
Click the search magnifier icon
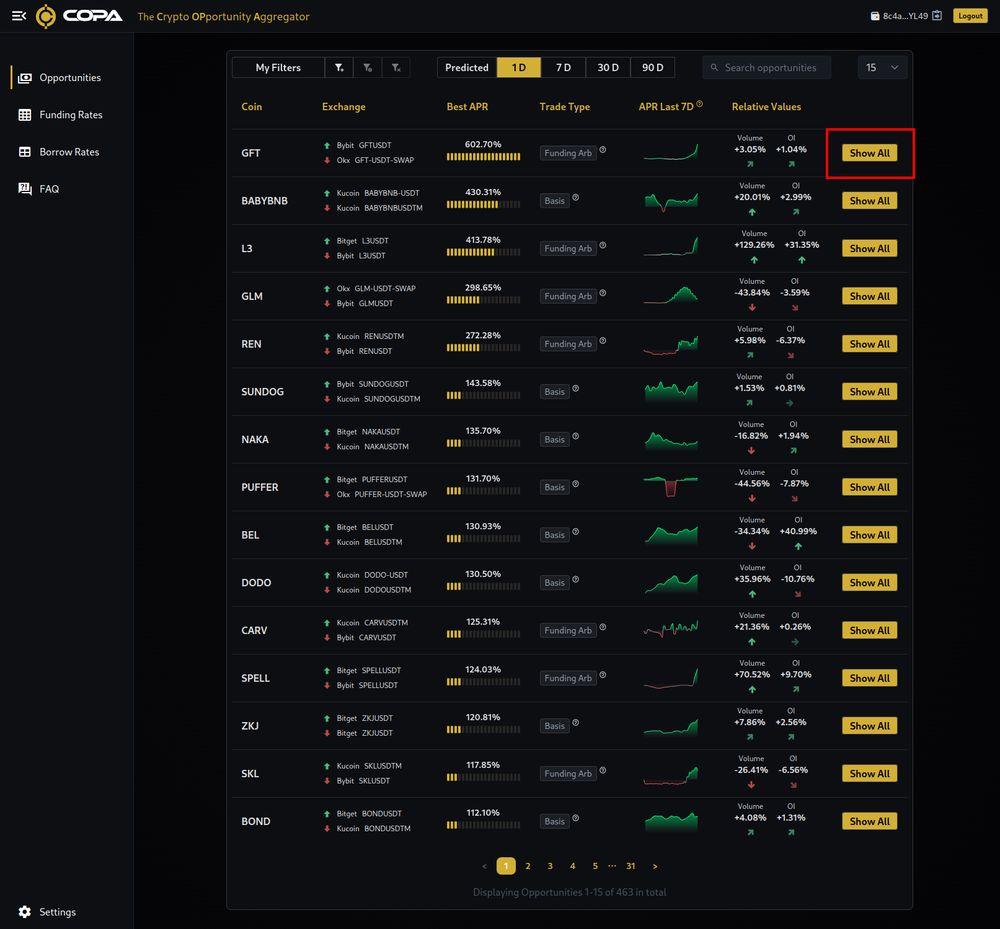(714, 68)
